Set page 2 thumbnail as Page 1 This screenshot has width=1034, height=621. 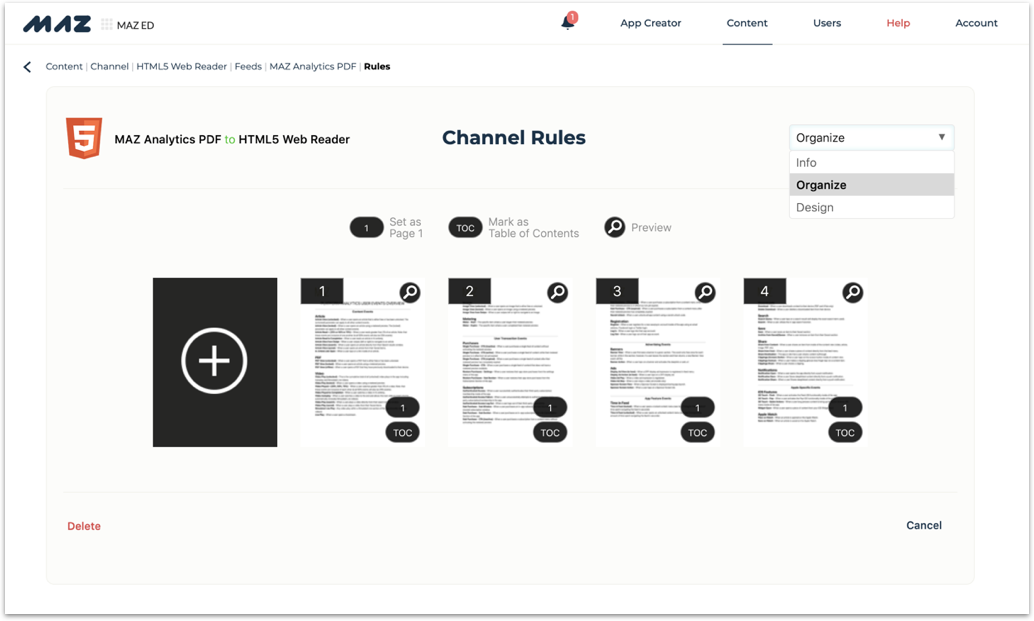pos(550,408)
